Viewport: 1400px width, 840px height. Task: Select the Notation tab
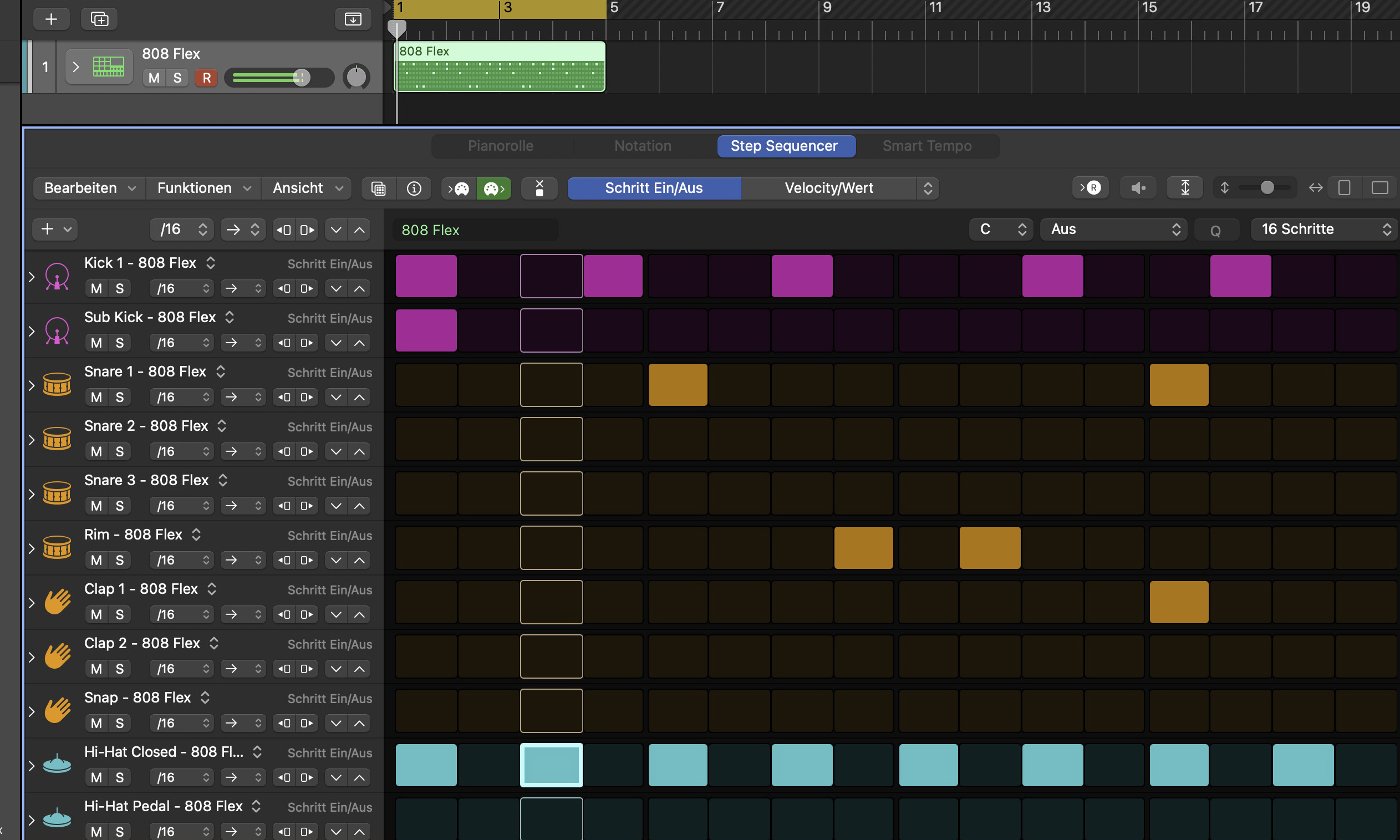coord(642,146)
